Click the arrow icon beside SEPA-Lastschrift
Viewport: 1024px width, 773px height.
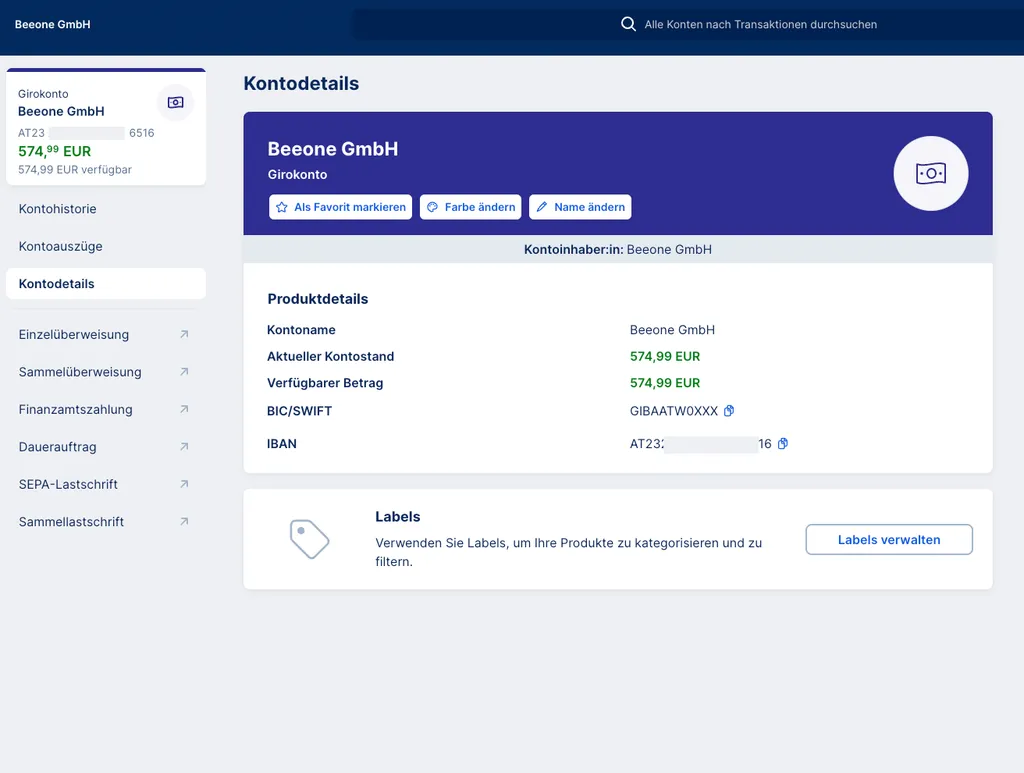click(184, 484)
